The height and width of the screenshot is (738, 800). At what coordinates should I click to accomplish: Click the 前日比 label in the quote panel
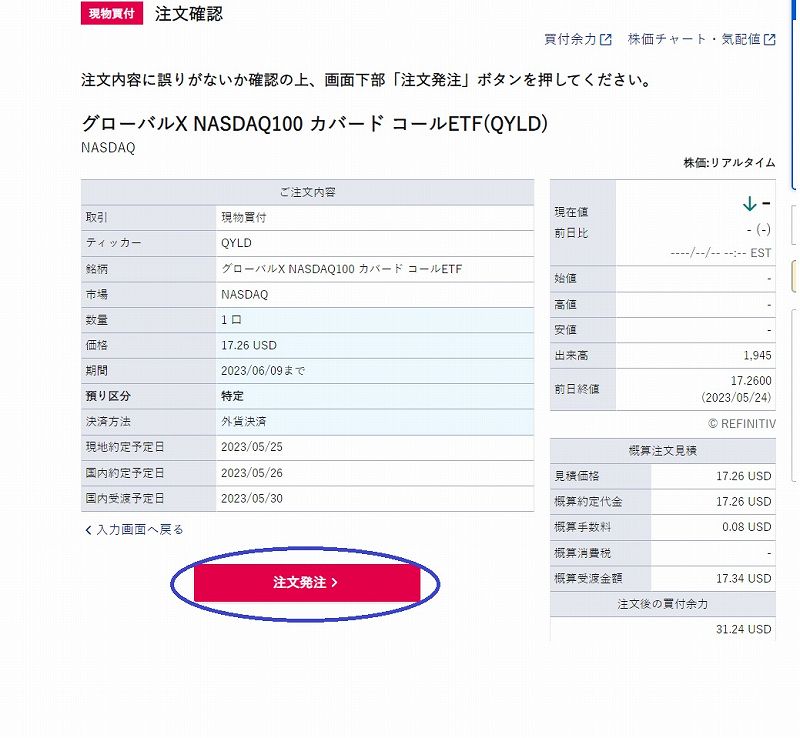pyautogui.click(x=571, y=233)
